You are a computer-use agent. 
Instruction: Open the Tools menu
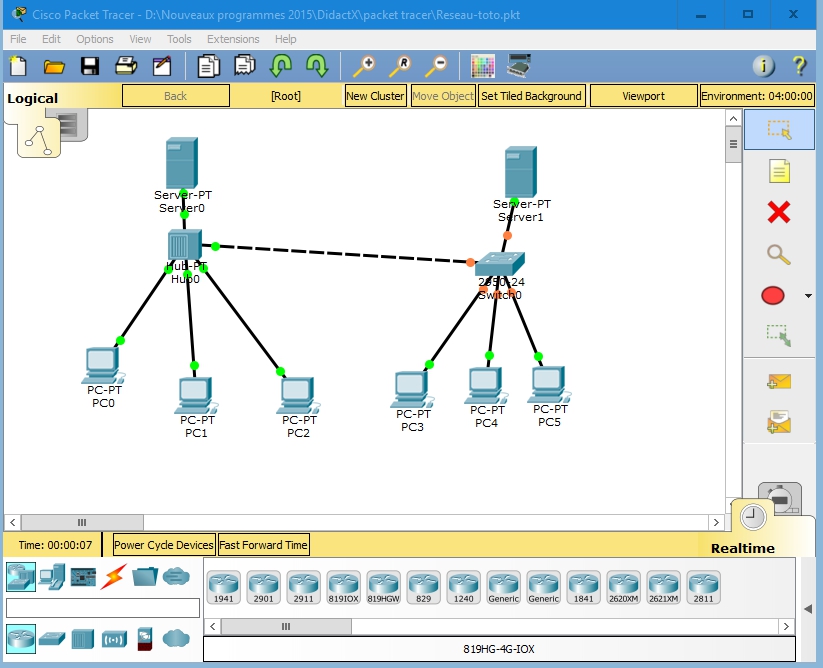pos(179,39)
